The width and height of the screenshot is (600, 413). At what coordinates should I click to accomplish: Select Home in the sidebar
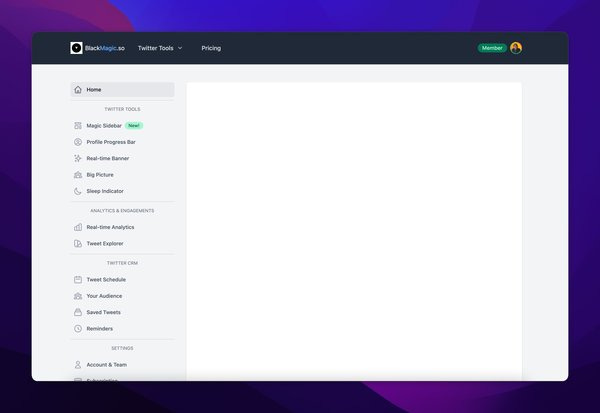(122, 90)
